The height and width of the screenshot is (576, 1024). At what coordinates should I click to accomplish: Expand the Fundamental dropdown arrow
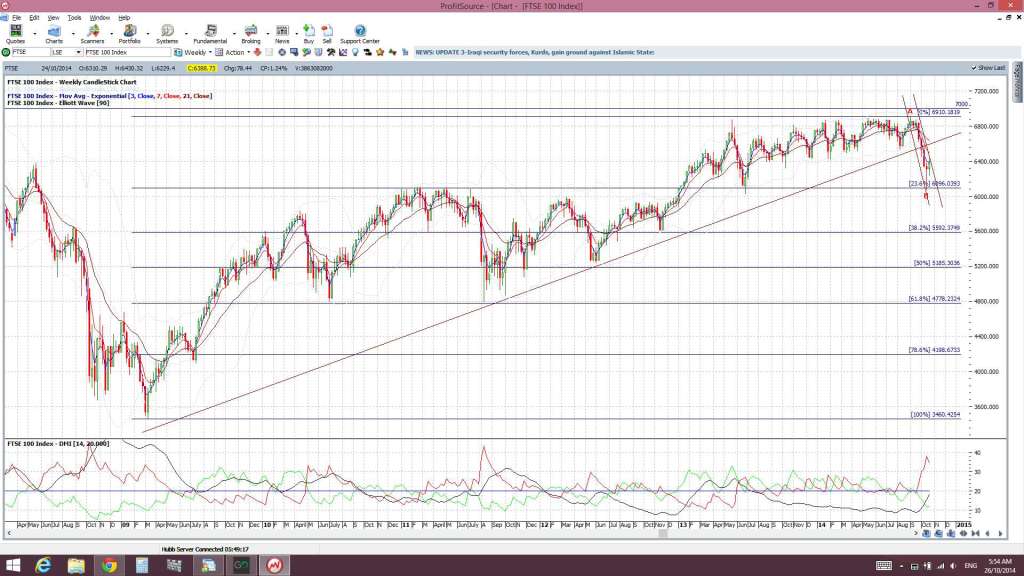233,34
